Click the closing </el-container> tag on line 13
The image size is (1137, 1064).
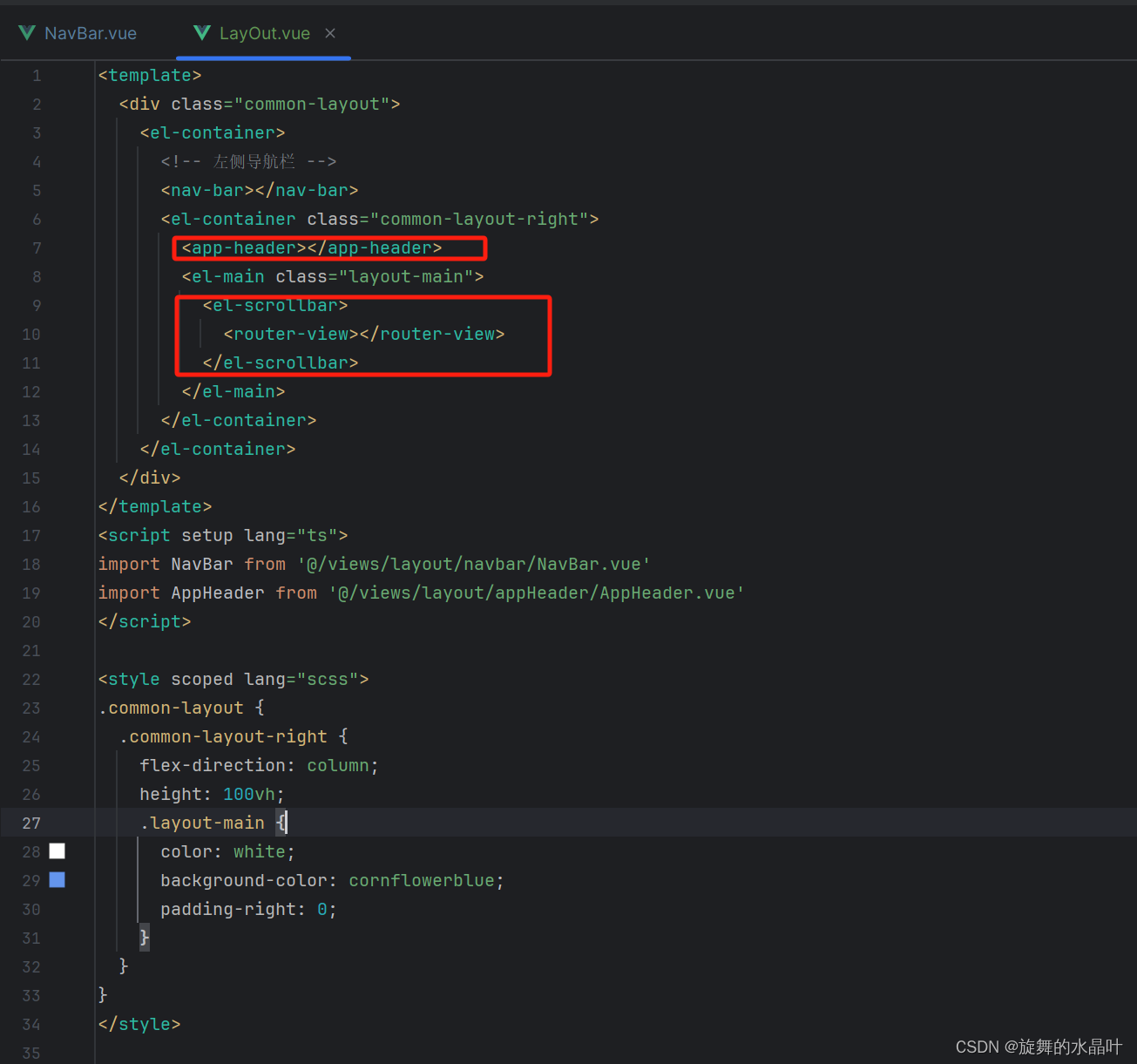coord(239,420)
